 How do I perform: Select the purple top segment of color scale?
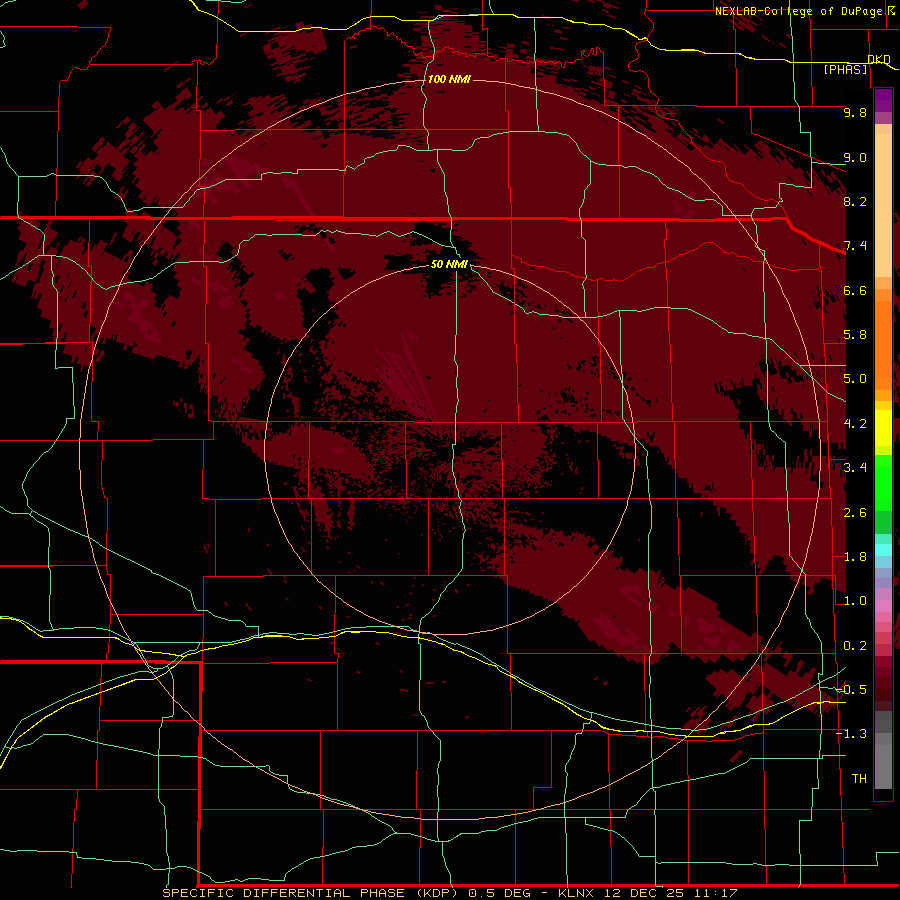point(883,100)
